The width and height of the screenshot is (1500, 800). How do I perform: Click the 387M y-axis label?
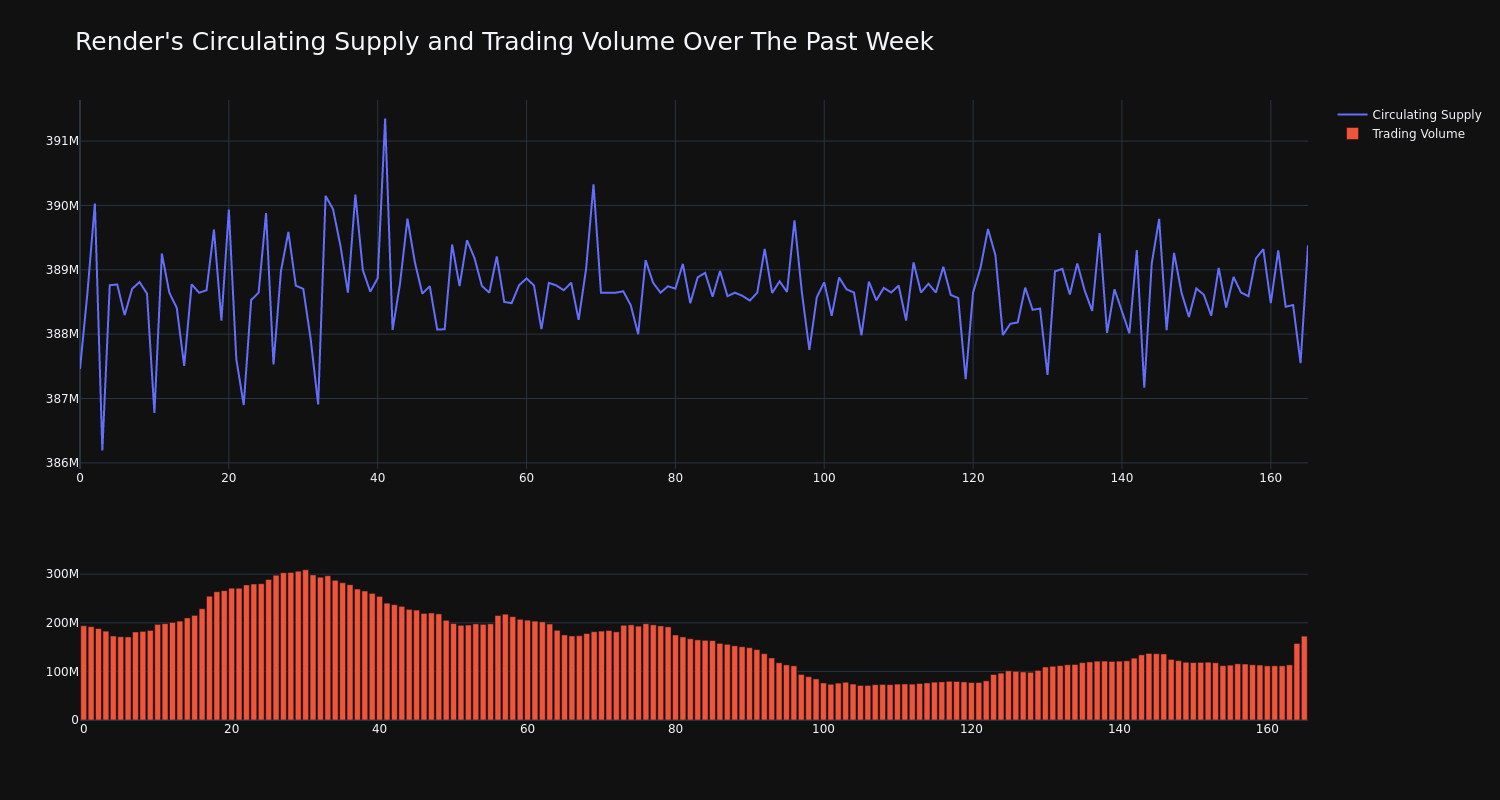coord(62,399)
